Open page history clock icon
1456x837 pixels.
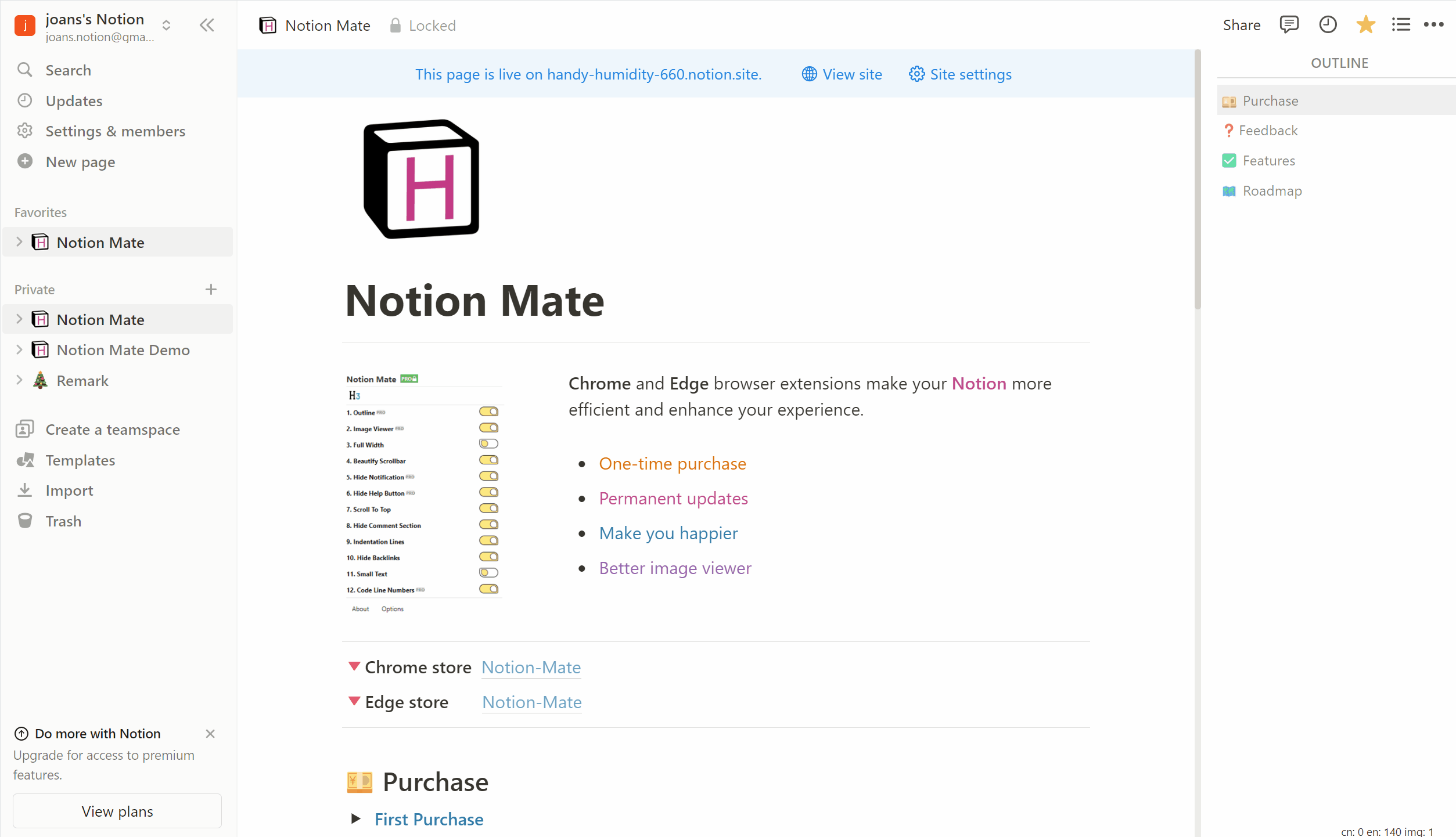pyautogui.click(x=1328, y=24)
